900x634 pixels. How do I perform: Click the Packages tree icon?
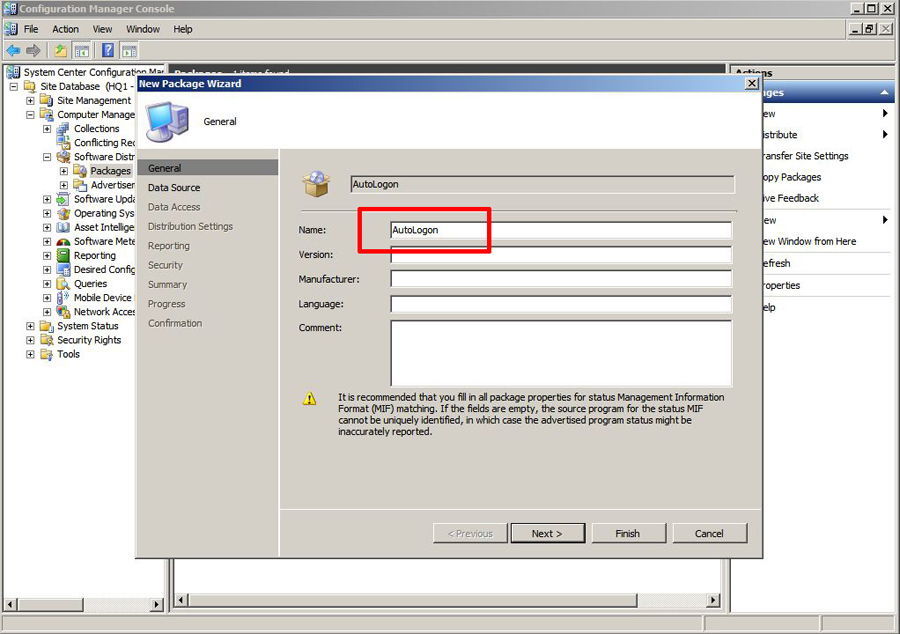click(80, 170)
